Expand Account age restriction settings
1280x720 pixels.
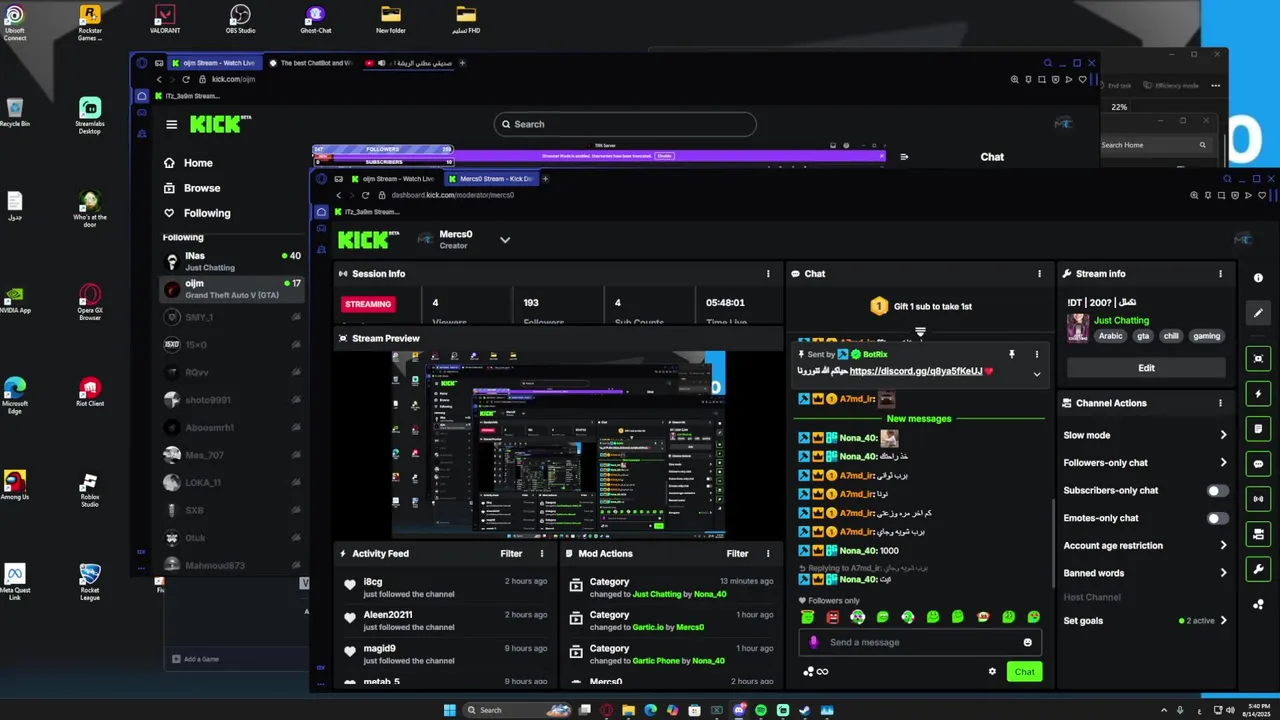tap(1144, 546)
